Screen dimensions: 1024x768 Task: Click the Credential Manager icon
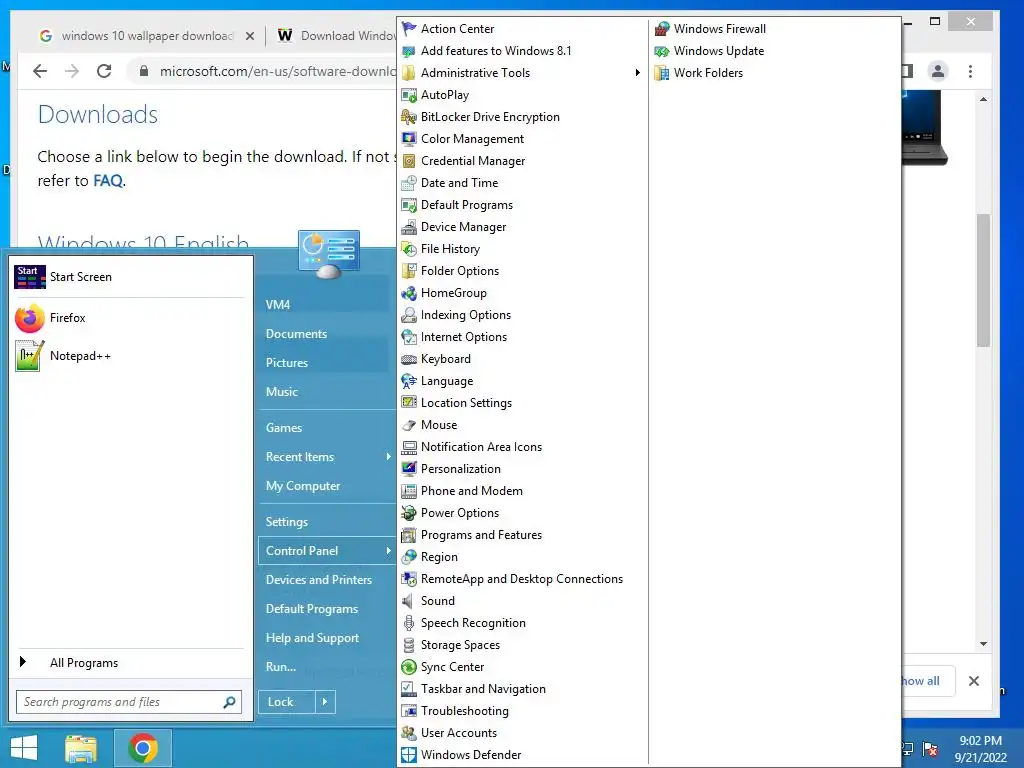point(409,161)
